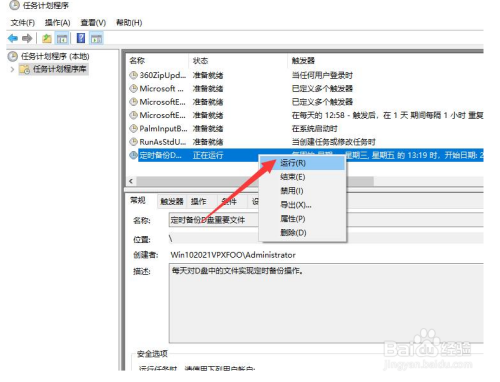Click the 正在运行 status cell

[208, 155]
